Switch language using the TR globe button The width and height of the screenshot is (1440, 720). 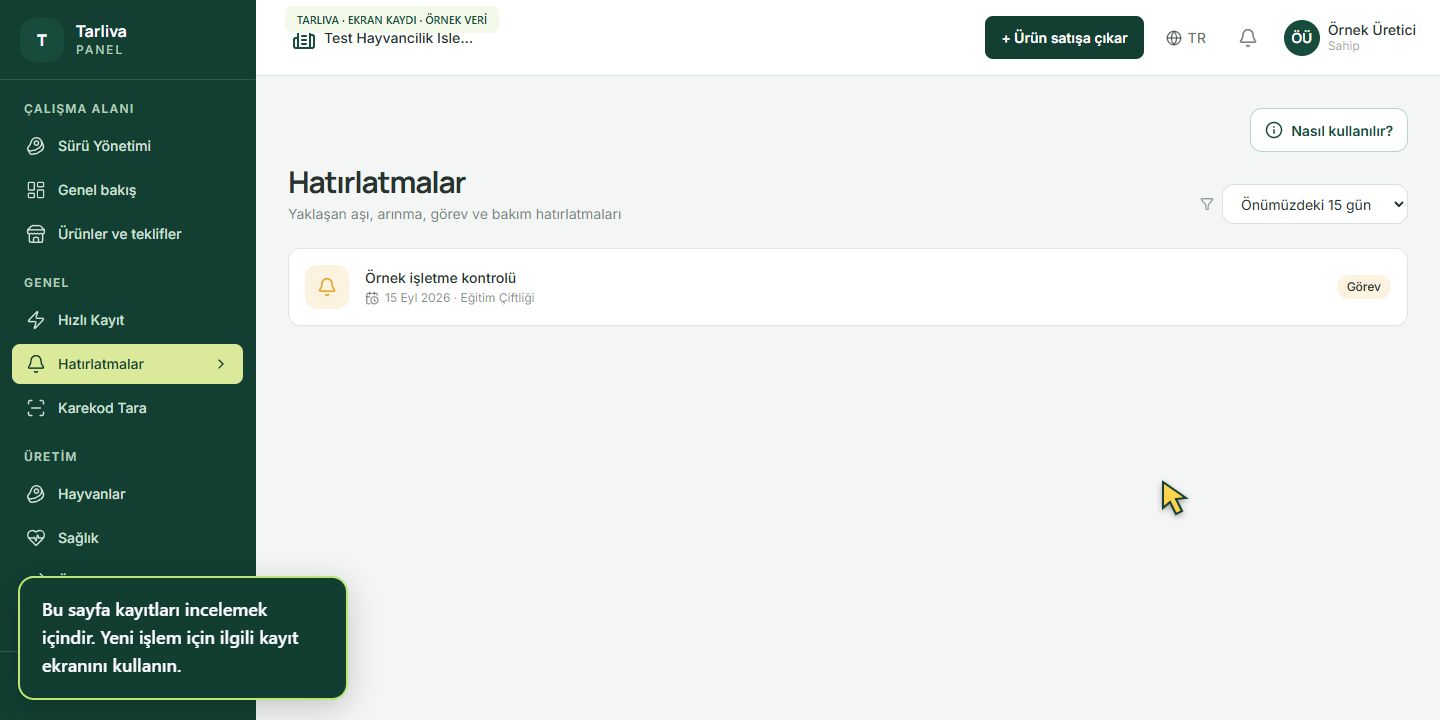(x=1186, y=38)
